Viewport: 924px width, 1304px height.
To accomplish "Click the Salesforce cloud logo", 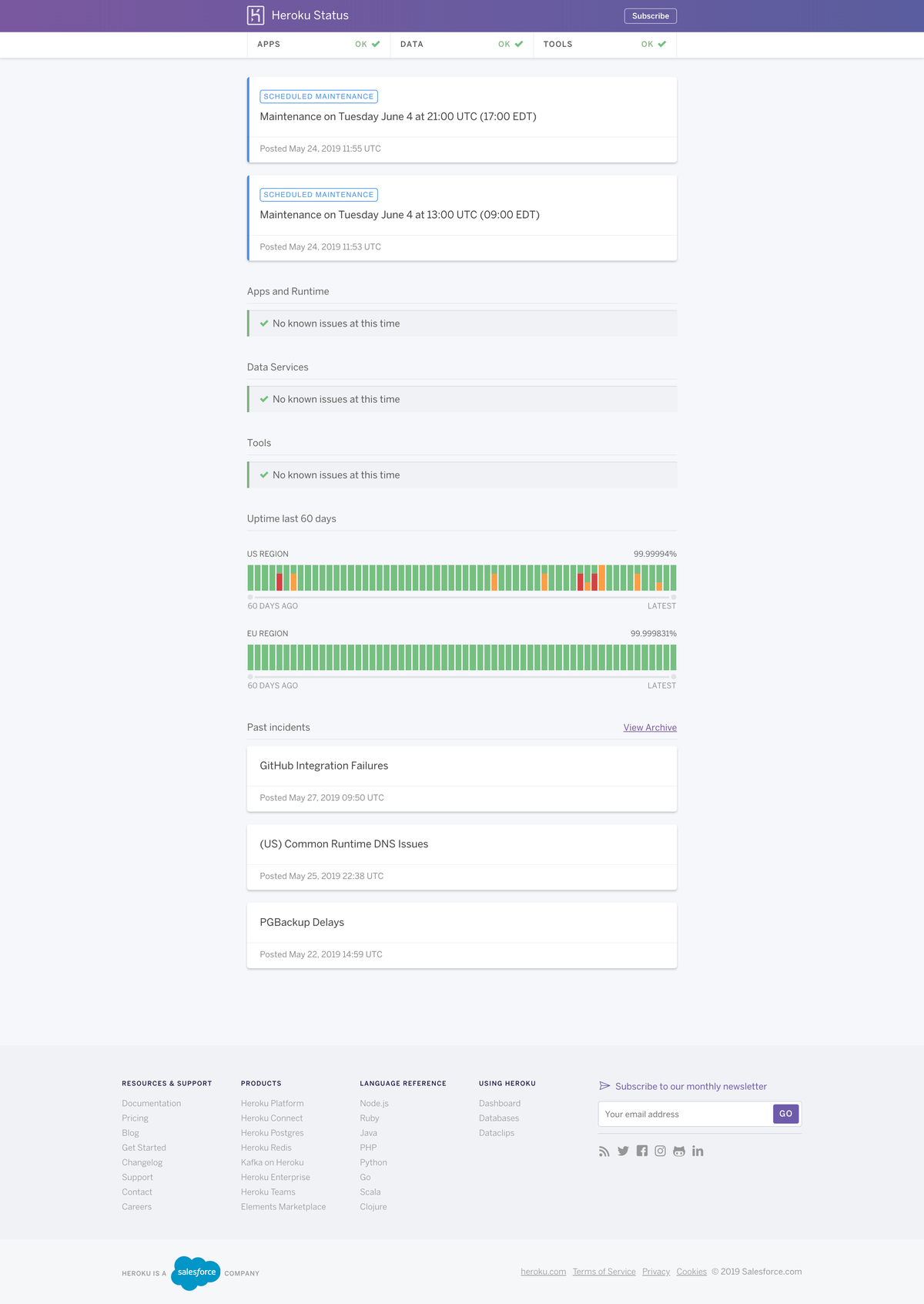I will pos(196,1272).
